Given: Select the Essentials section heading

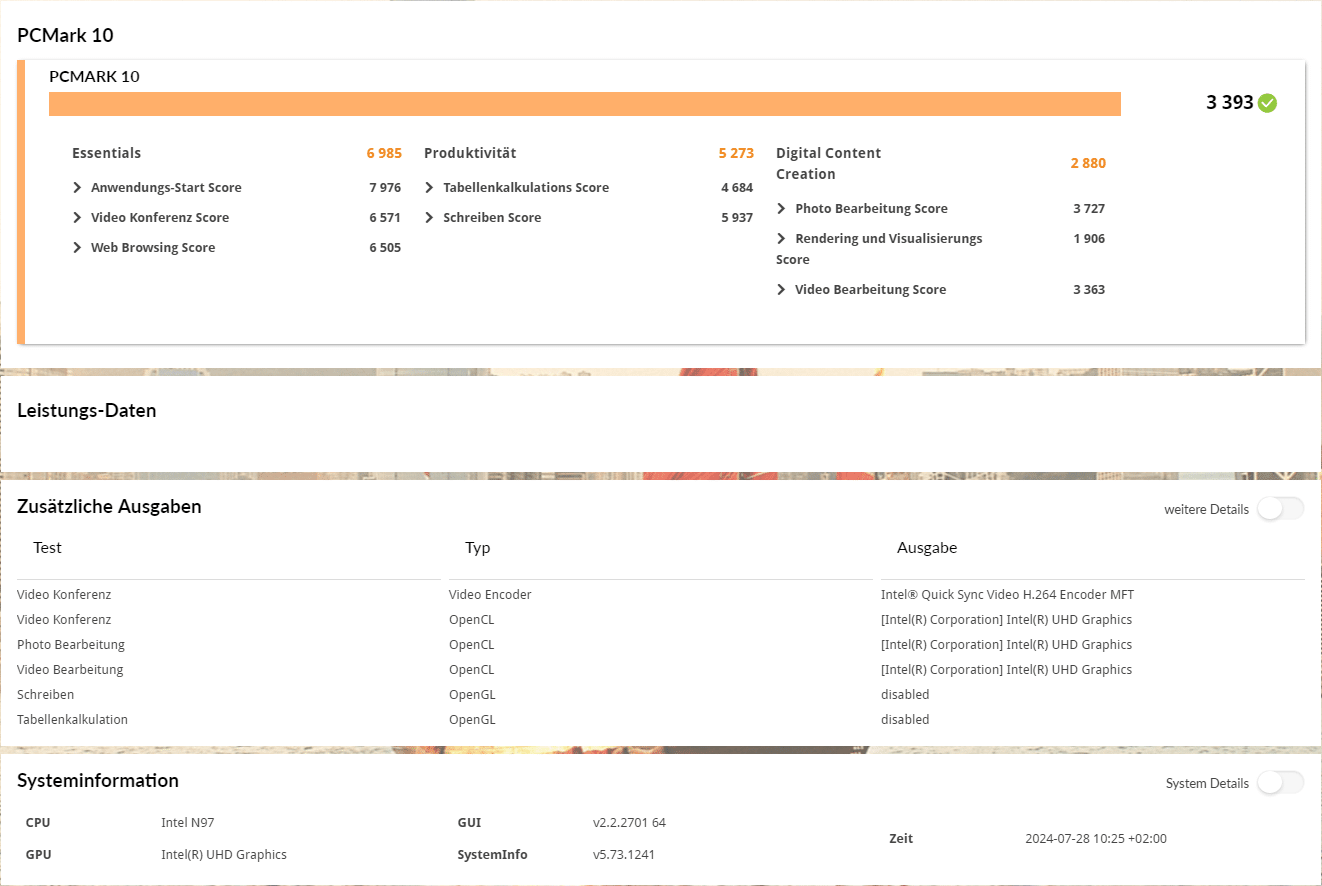Looking at the screenshot, I should coord(106,153).
